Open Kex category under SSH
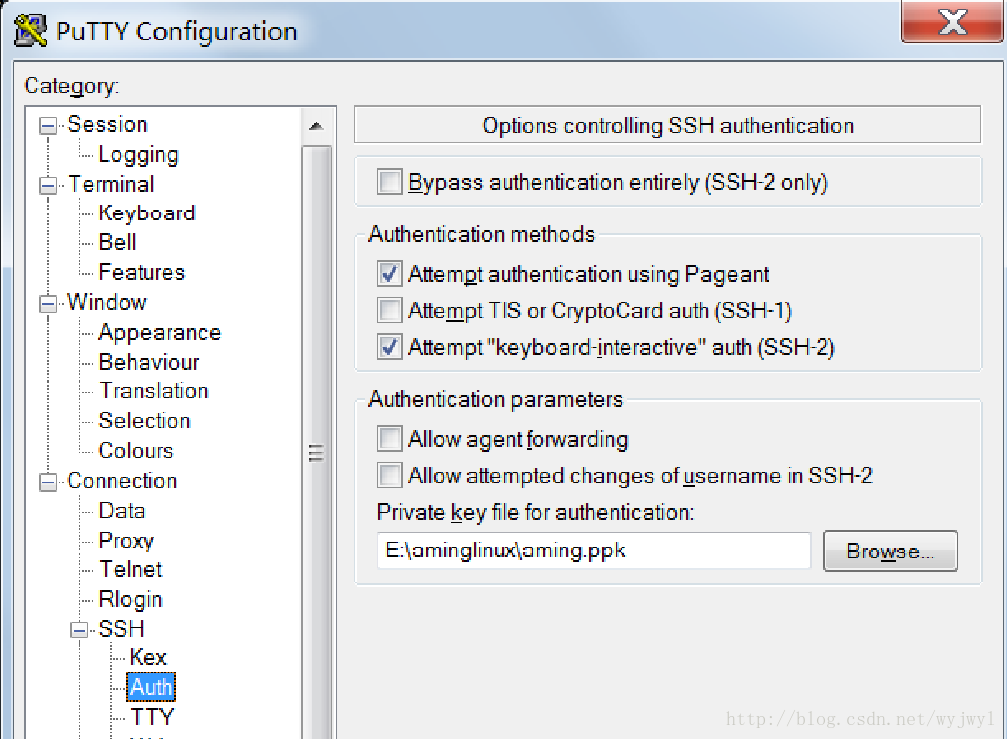1007x739 pixels. click(x=148, y=657)
